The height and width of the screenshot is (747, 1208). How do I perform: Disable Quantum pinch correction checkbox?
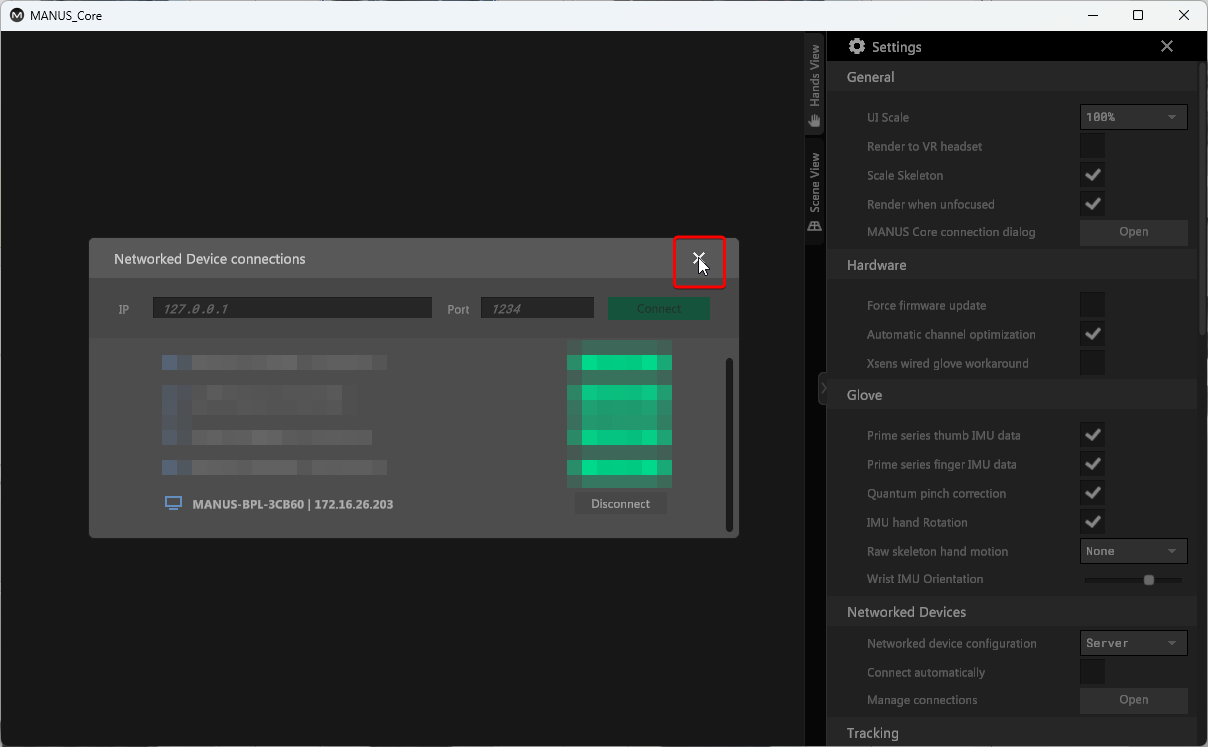pyautogui.click(x=1092, y=493)
